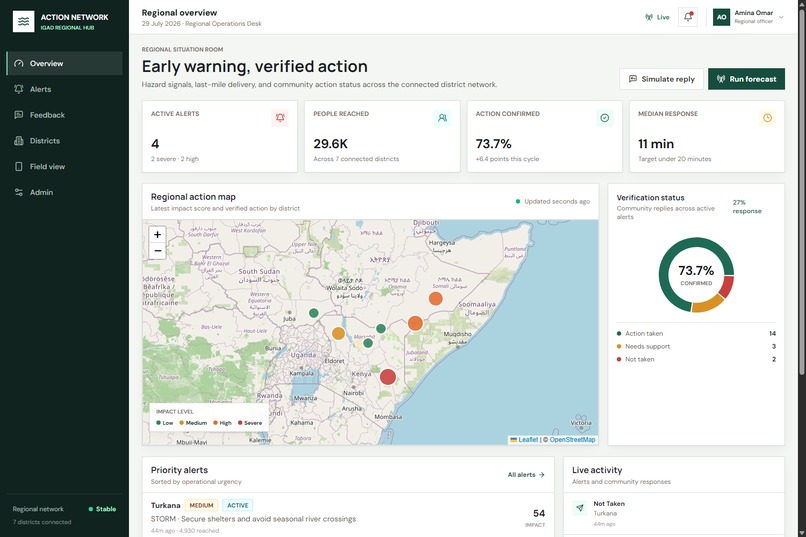This screenshot has width=806, height=537.
Task: Zoom in on the regional map
Action: tap(157, 234)
